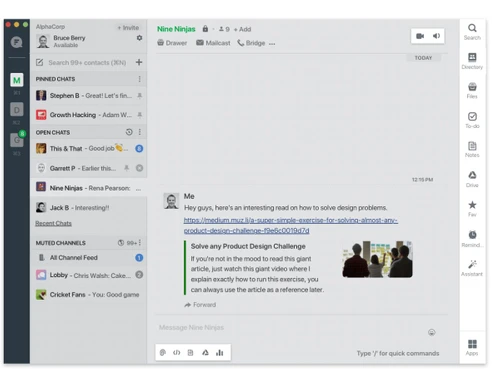Close the Garrett P chat with X
The width and height of the screenshot is (500, 375).
tap(139, 168)
